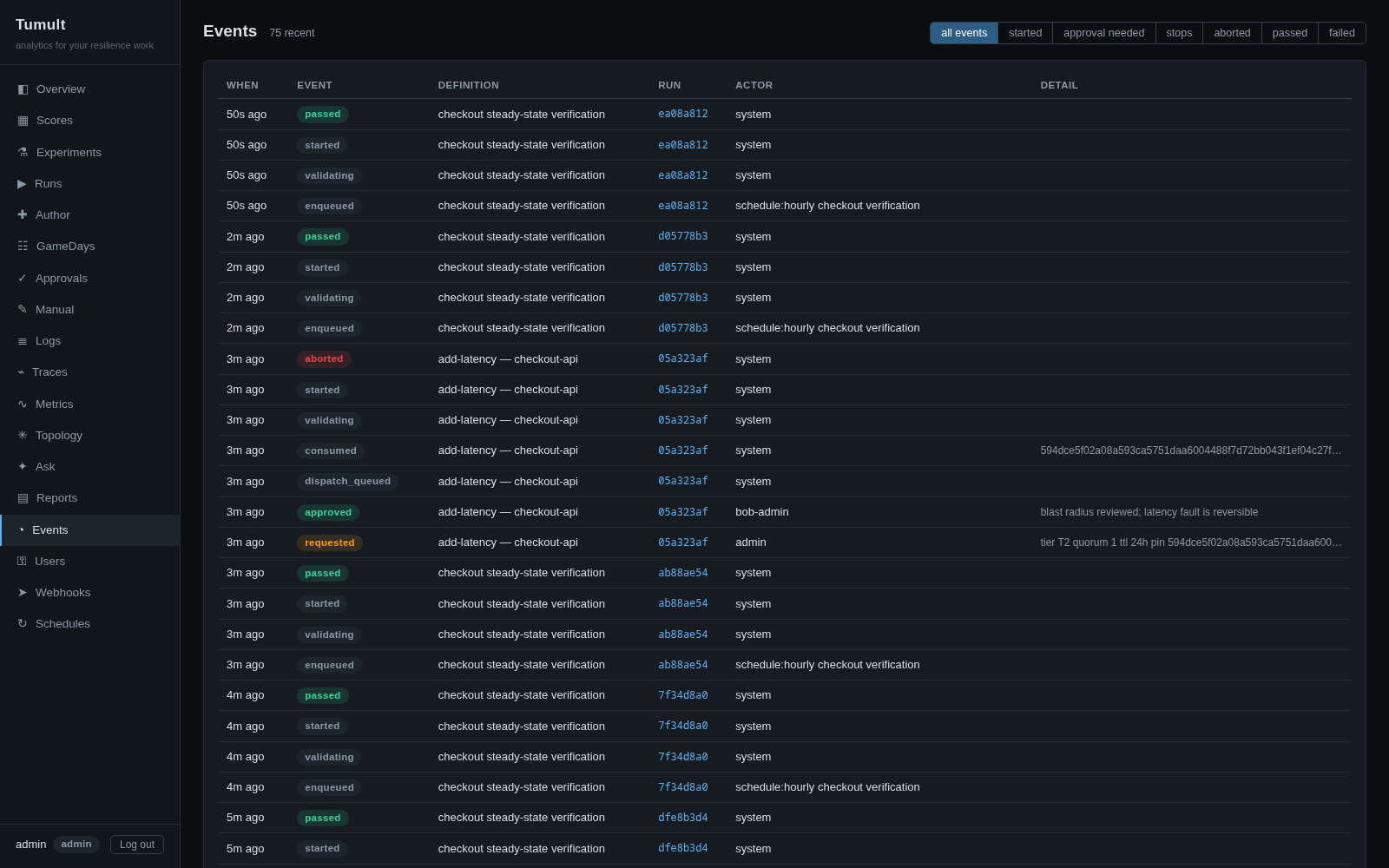
Task: Click the Manual pencil icon
Action: tap(23, 309)
